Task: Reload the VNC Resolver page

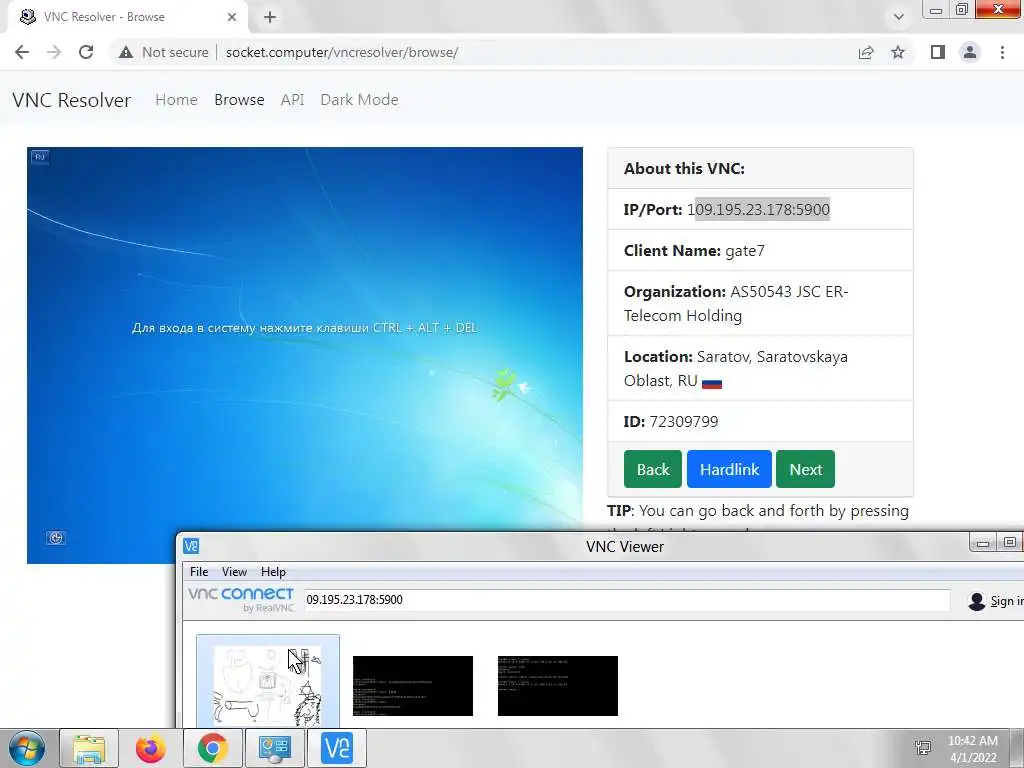Action: pyautogui.click(x=86, y=52)
